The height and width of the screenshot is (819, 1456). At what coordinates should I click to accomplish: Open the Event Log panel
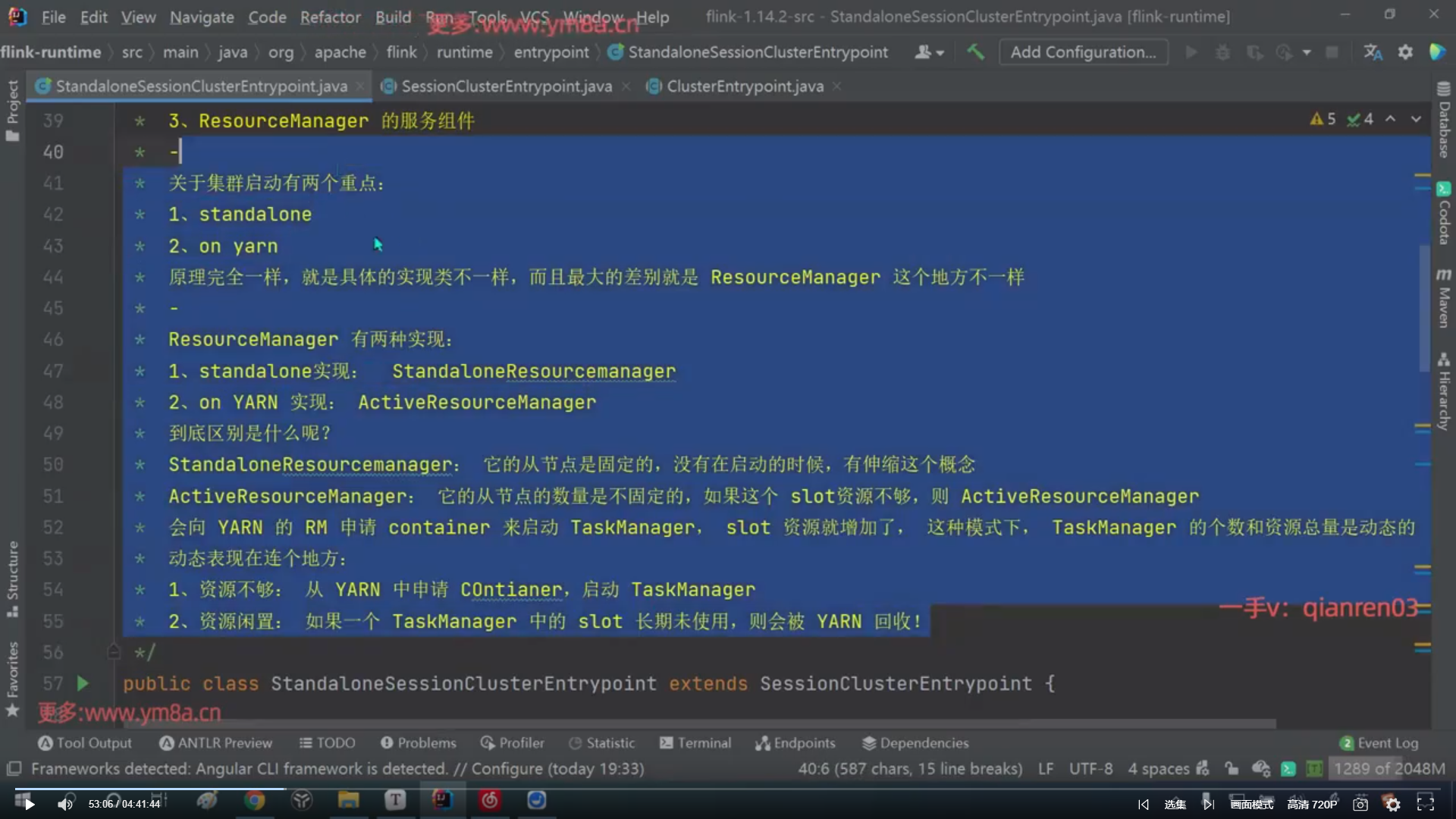click(x=1379, y=743)
